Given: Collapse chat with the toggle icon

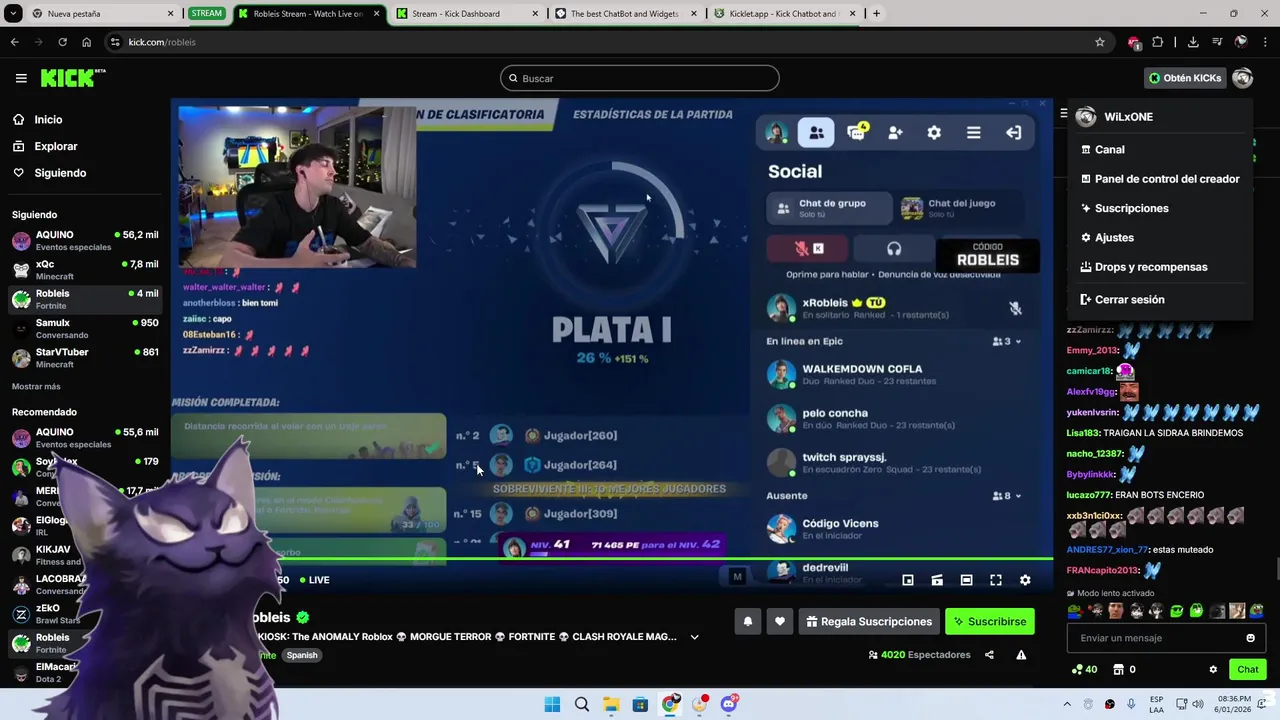Looking at the screenshot, I should (x=1064, y=113).
